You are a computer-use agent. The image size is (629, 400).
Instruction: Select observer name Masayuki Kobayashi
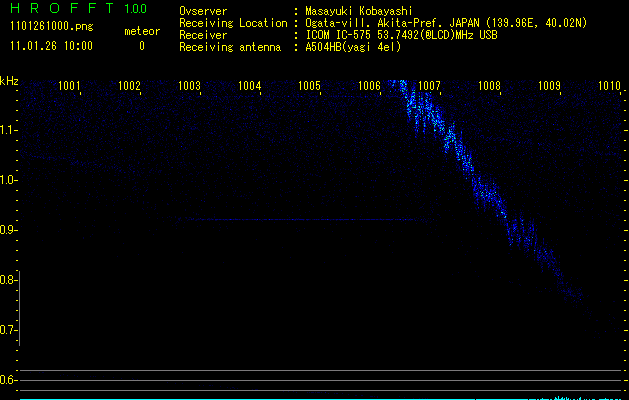coord(359,11)
